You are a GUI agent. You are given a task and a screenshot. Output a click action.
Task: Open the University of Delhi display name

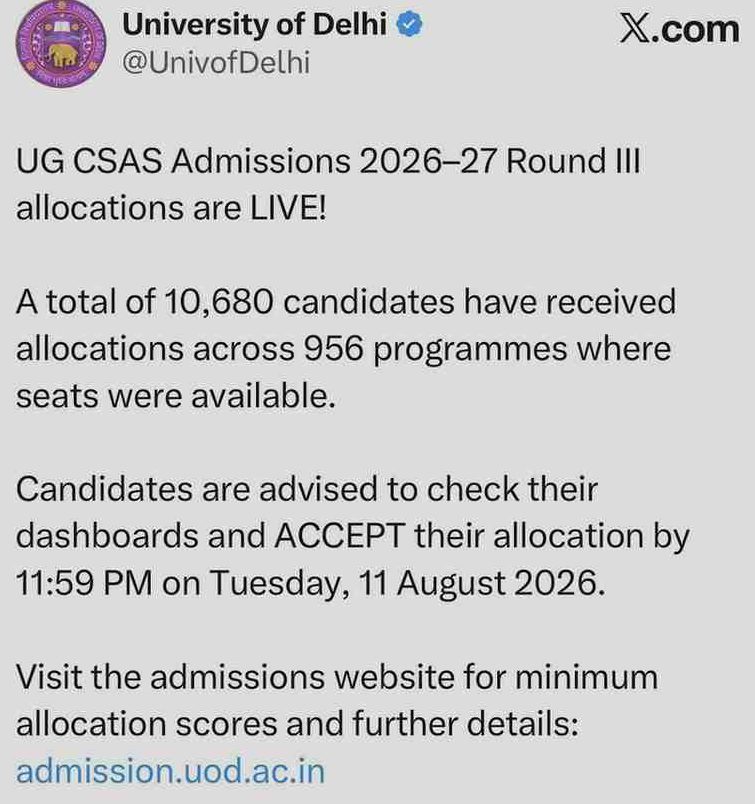point(254,25)
